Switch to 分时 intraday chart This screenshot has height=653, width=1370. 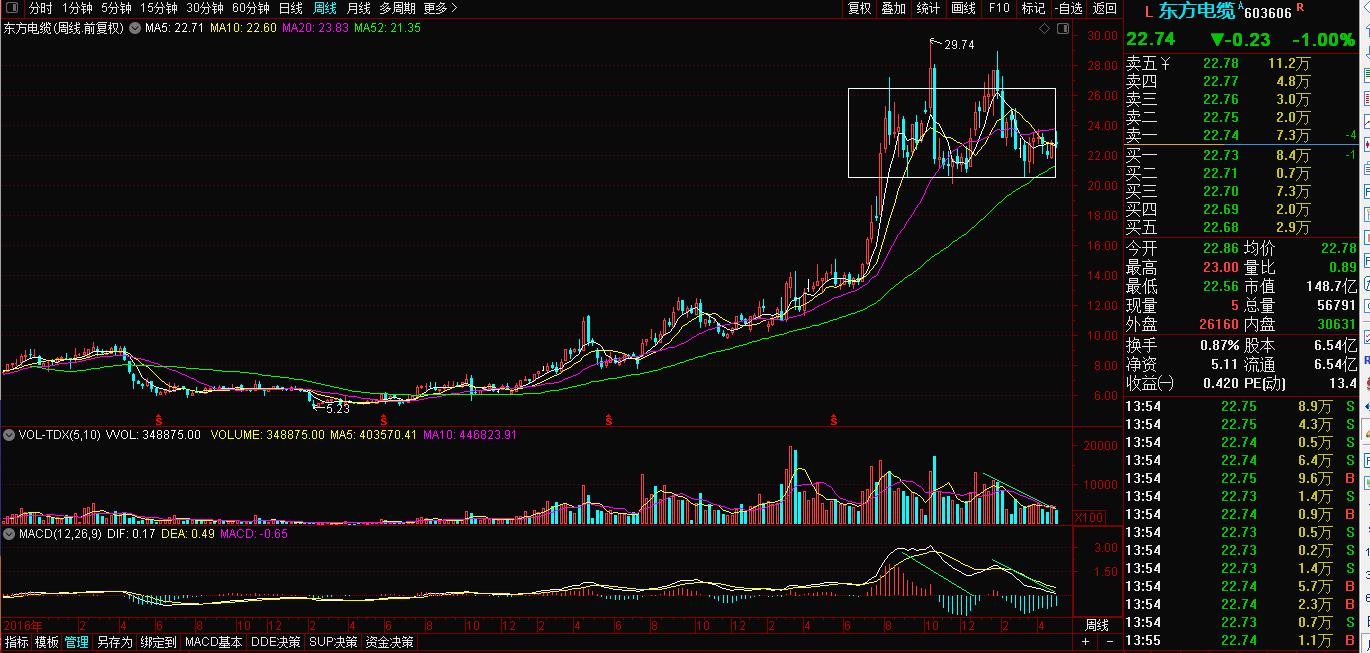pyautogui.click(x=40, y=8)
